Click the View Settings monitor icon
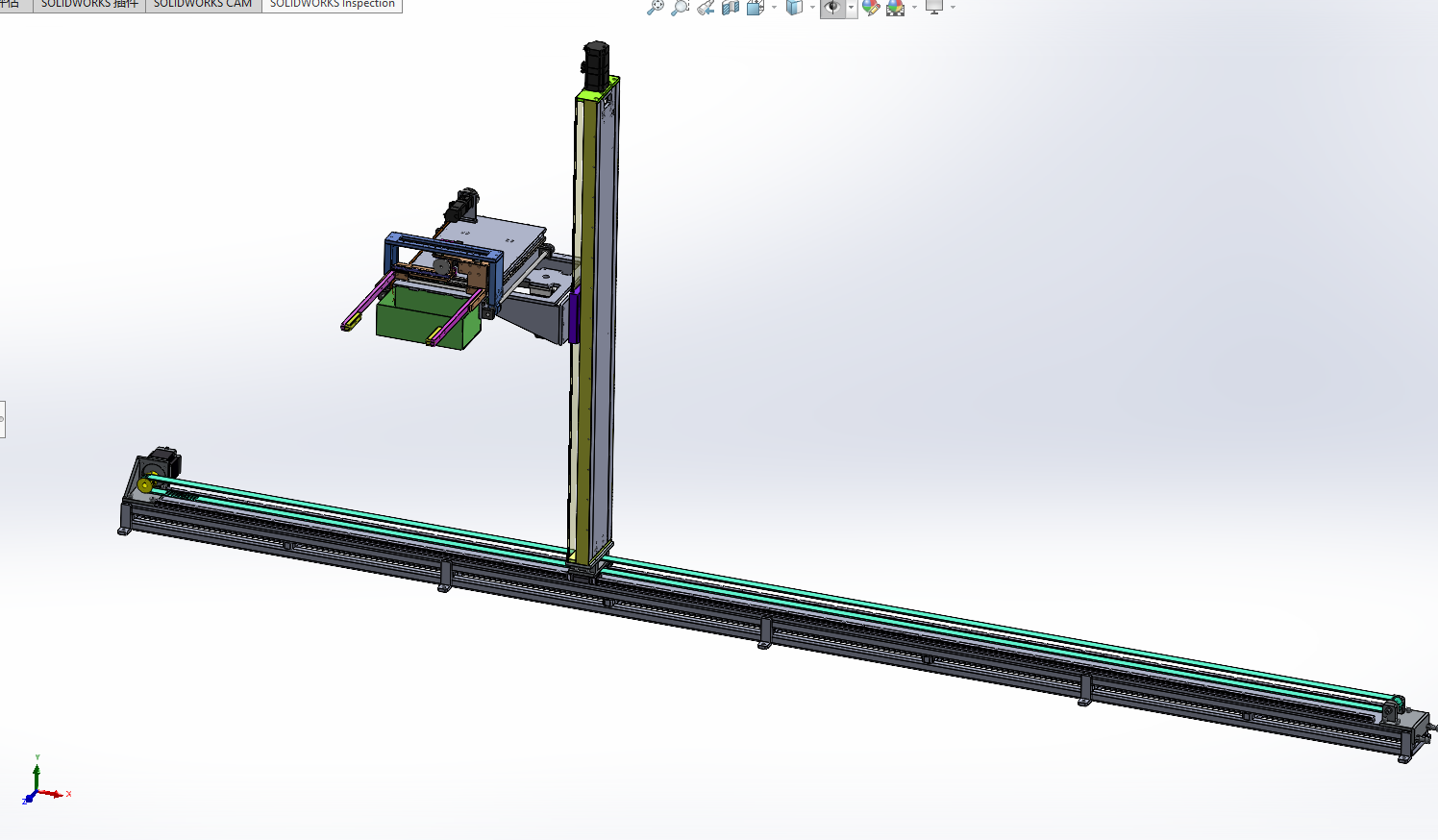The width and height of the screenshot is (1438, 840). [934, 8]
